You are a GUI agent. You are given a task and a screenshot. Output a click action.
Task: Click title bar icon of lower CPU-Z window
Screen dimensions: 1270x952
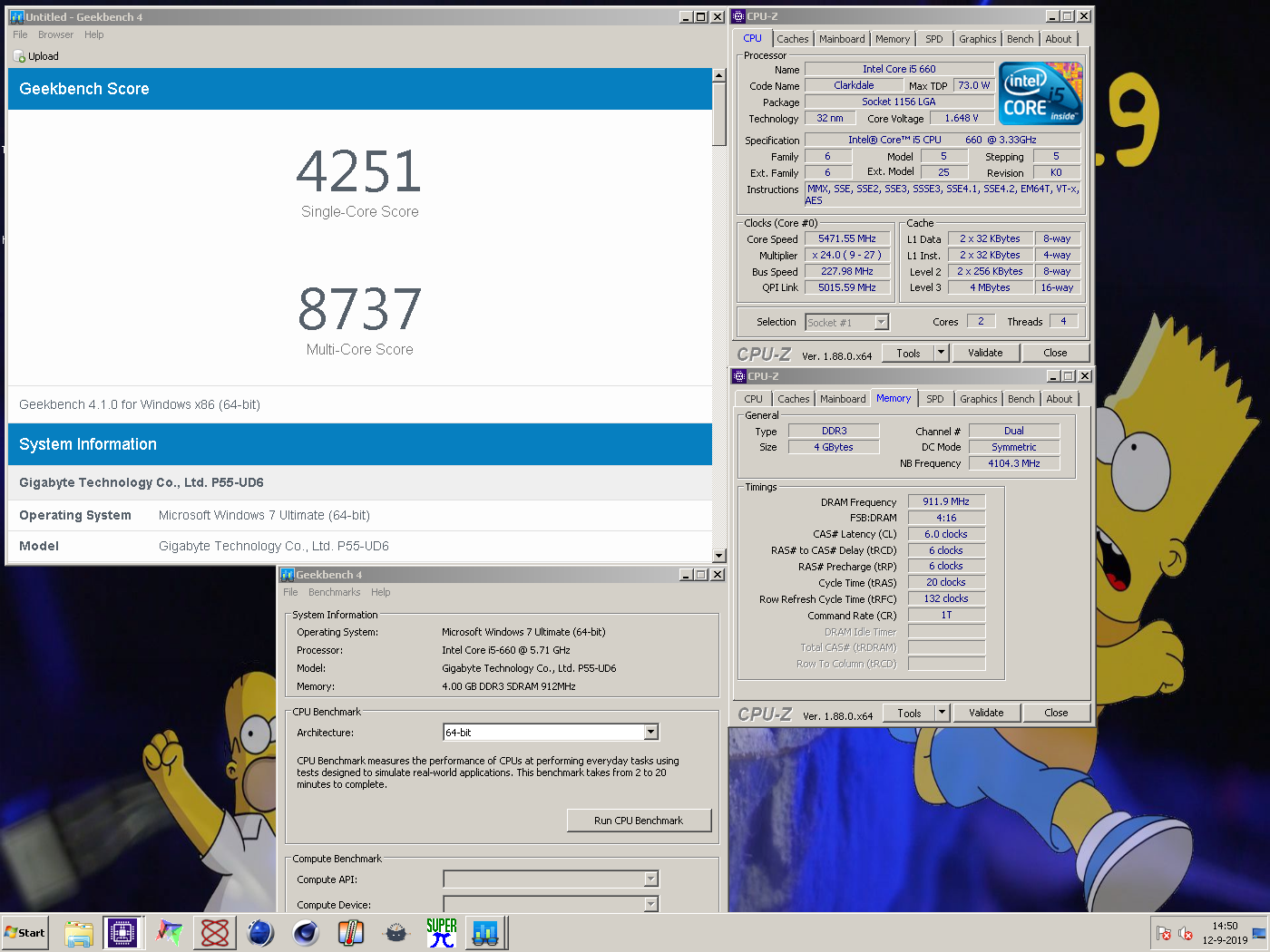tap(739, 376)
